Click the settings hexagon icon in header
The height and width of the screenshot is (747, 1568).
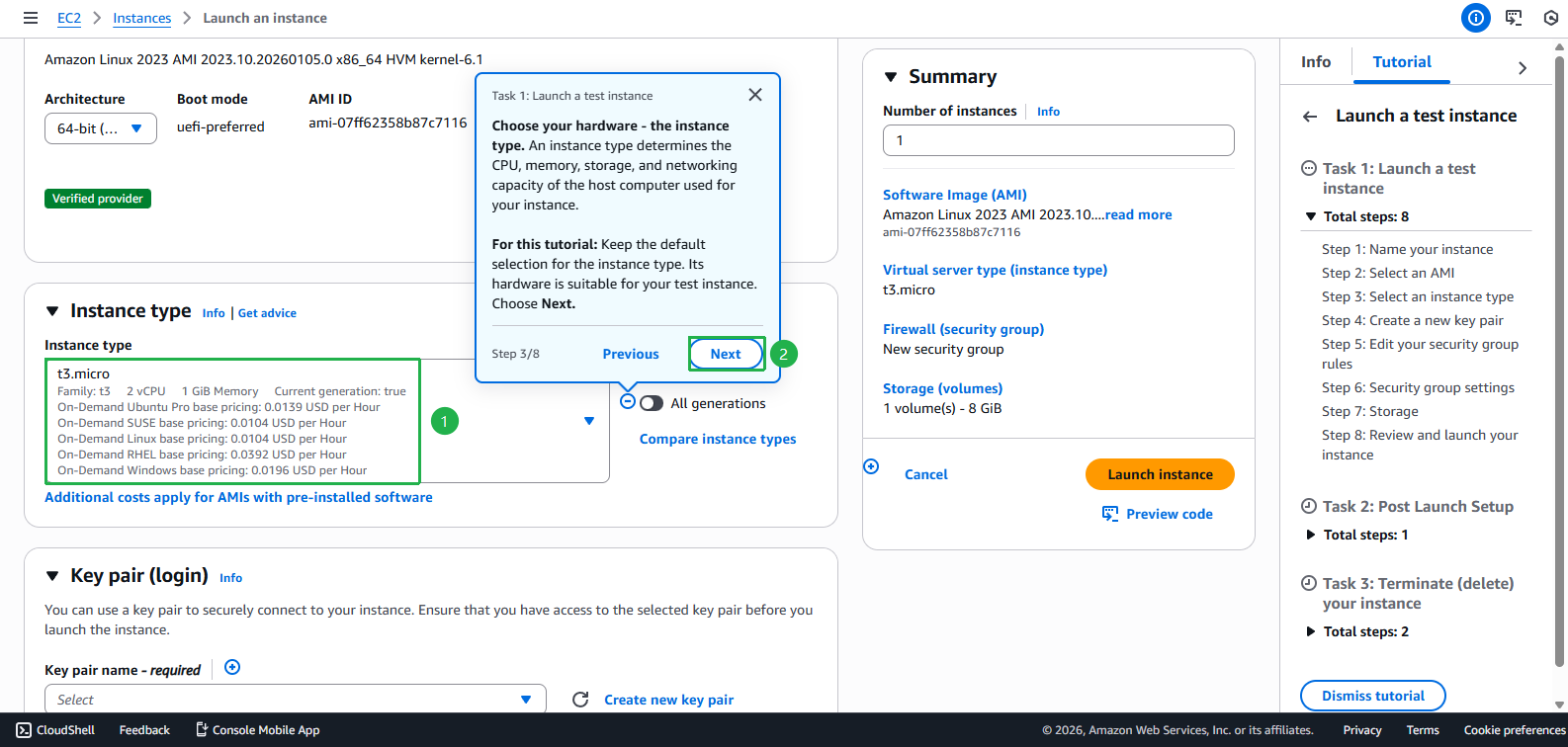coord(1550,18)
